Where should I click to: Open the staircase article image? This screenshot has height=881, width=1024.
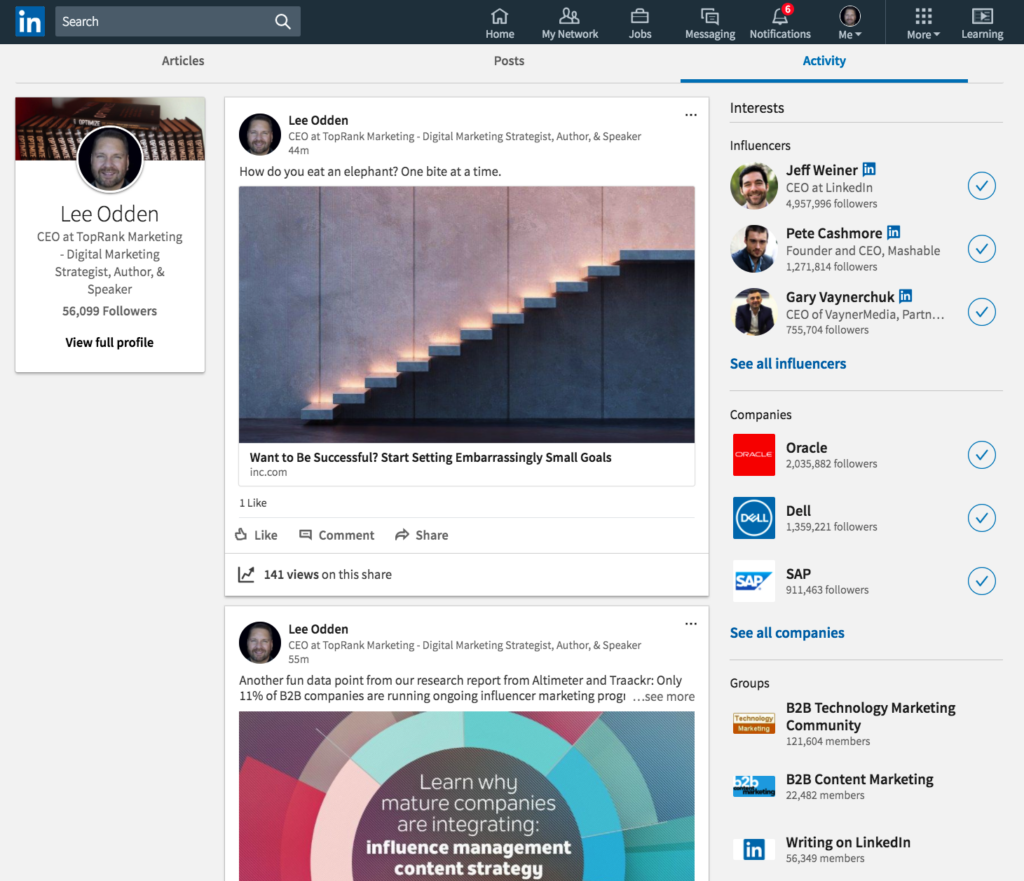point(466,314)
